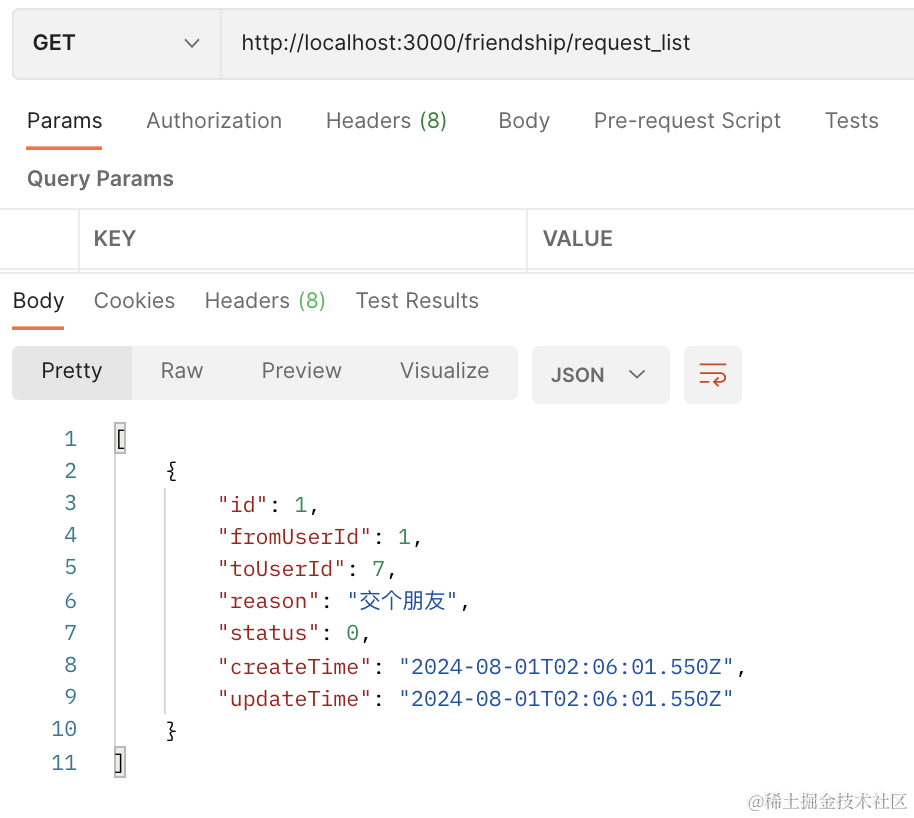Go to the Tests tab
914x818 pixels.
[x=851, y=121]
